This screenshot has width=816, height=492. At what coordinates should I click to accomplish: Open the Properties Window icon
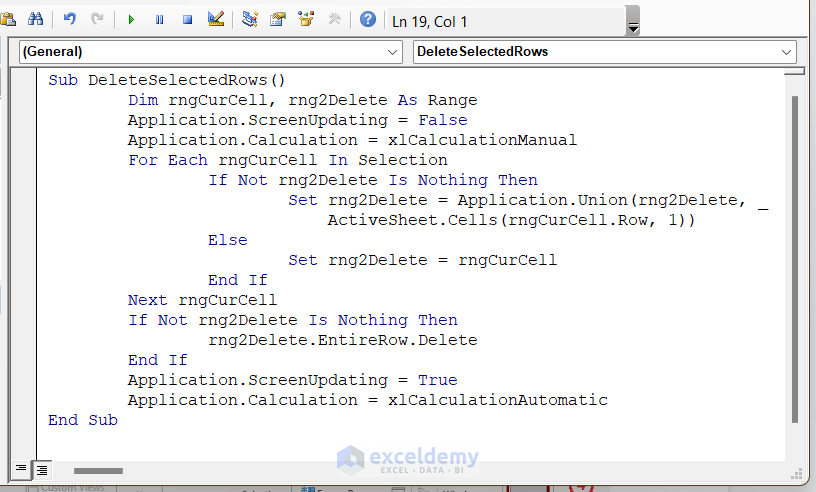click(278, 20)
